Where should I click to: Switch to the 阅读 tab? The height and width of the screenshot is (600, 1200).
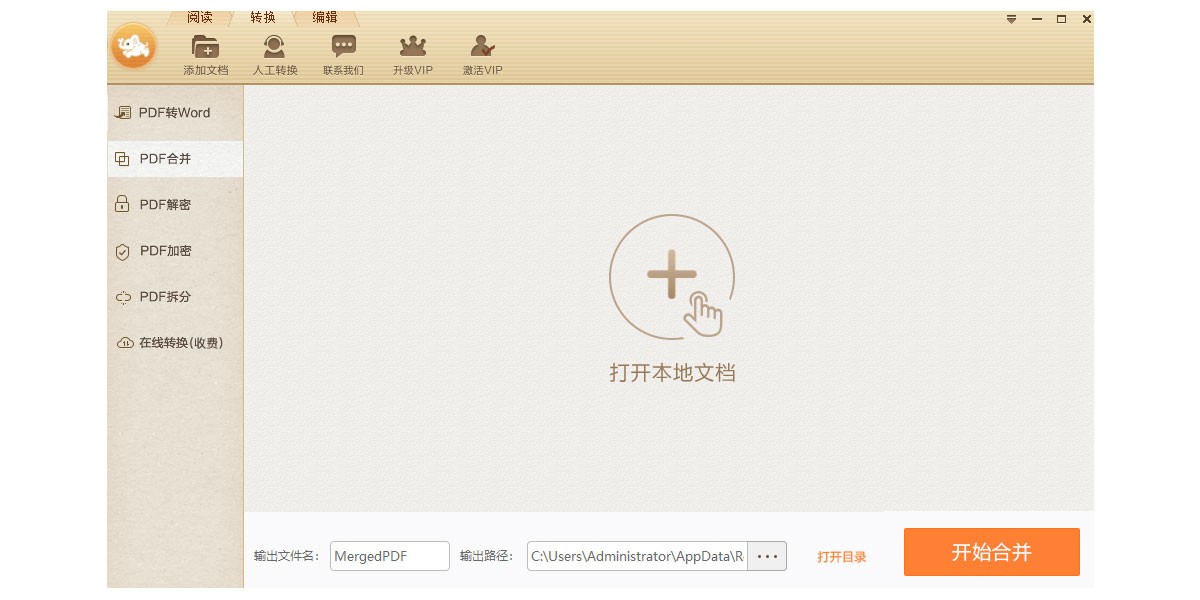(200, 17)
